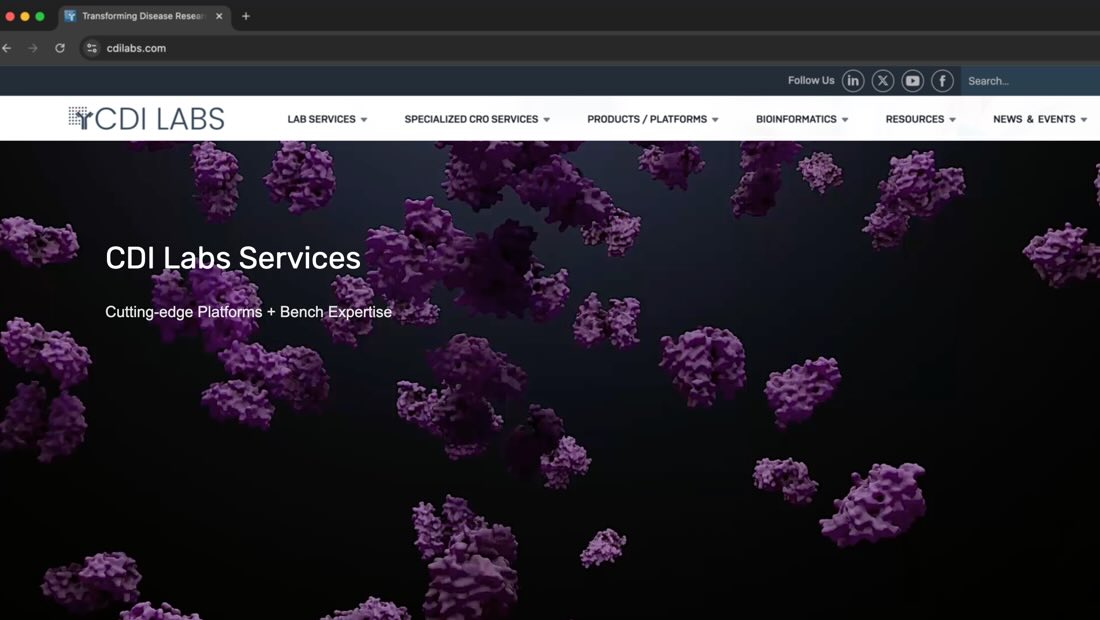The image size is (1100, 620).
Task: Click the X (Twitter) social icon
Action: [883, 80]
